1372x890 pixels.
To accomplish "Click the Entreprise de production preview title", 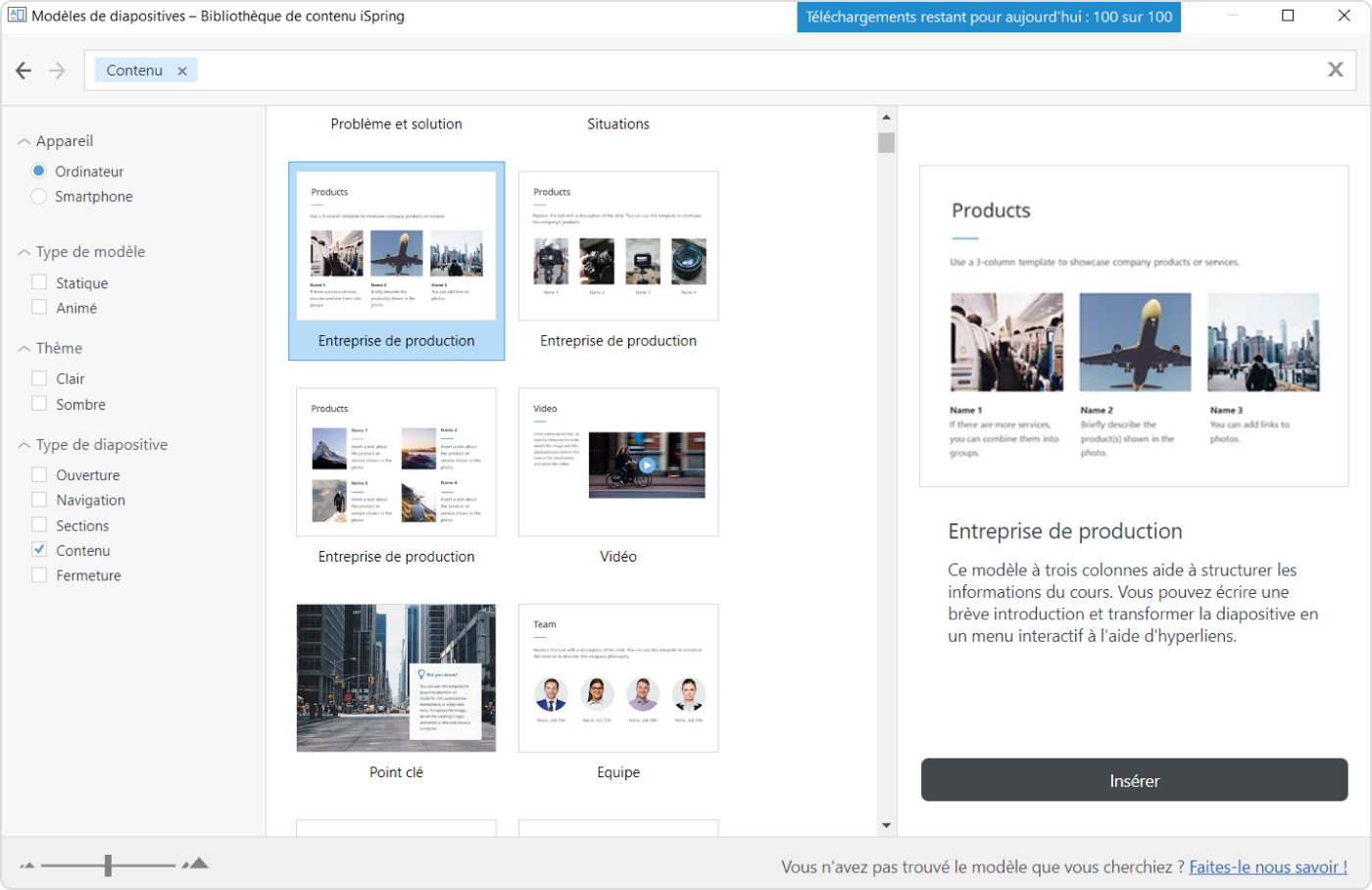I will 1065,531.
